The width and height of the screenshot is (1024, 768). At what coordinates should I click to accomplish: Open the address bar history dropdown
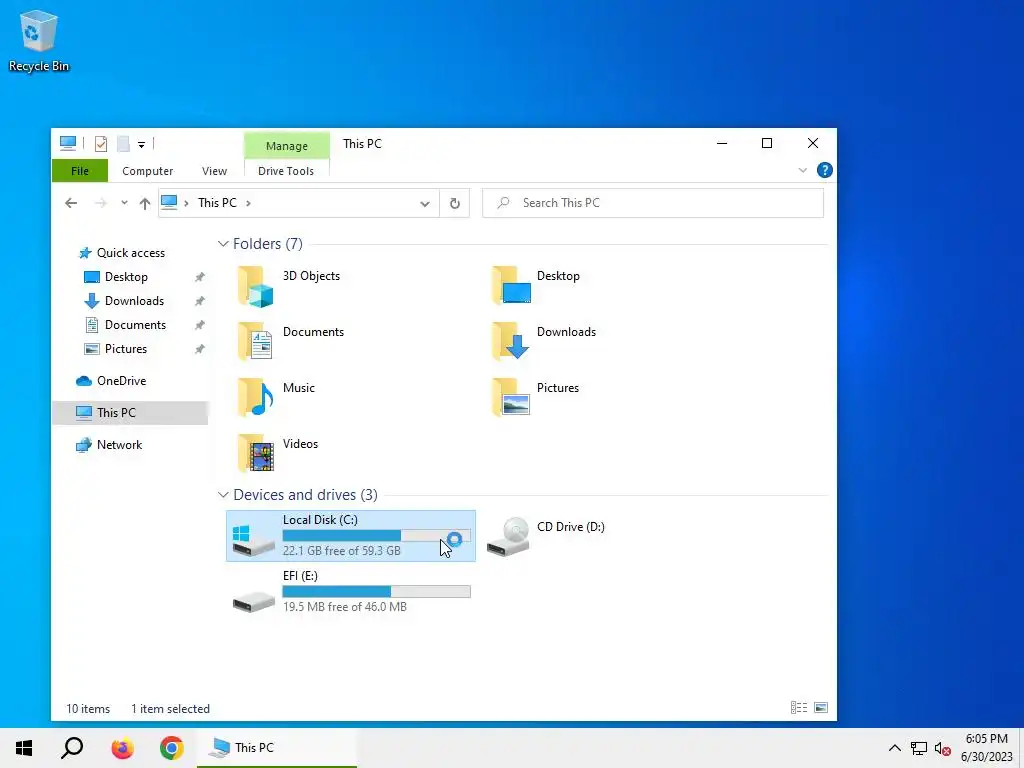424,204
